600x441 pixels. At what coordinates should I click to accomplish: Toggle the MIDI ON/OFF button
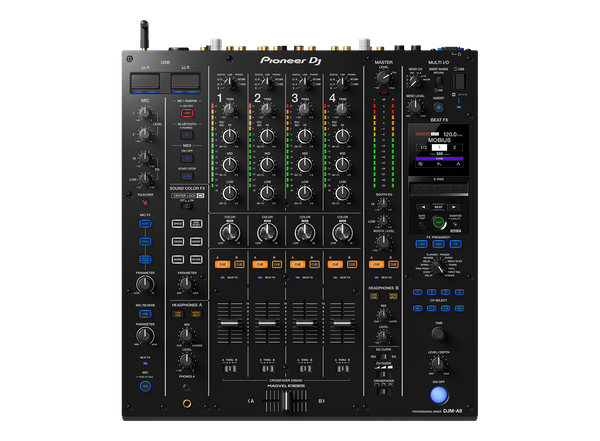pos(187,158)
